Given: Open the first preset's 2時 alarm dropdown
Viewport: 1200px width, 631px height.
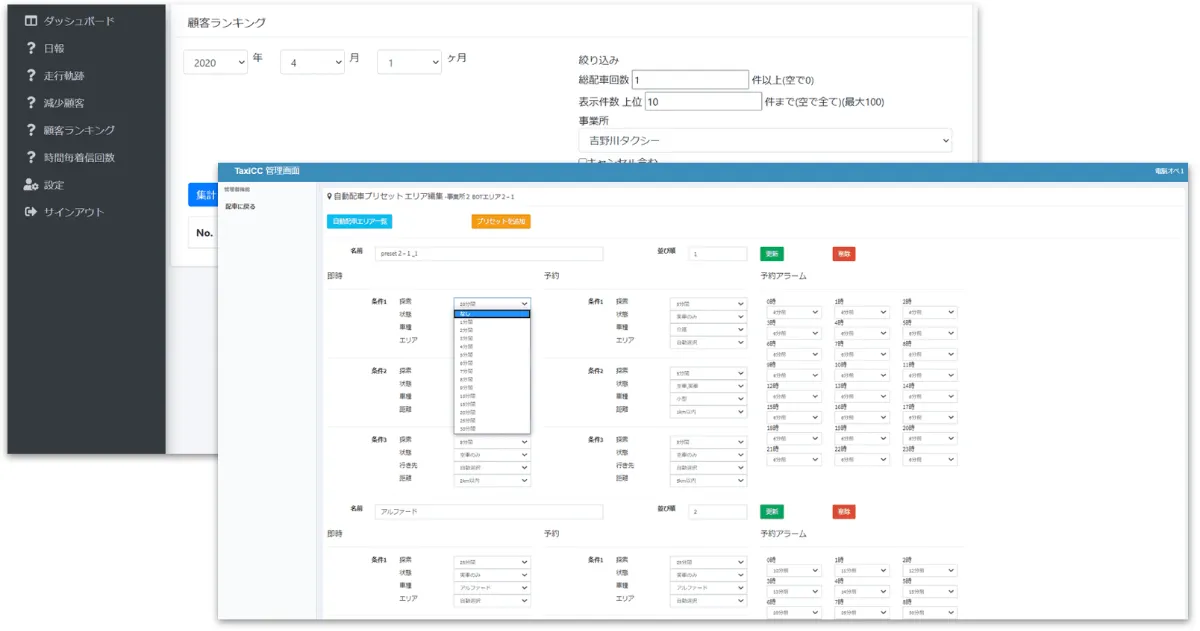Looking at the screenshot, I should coord(930,312).
